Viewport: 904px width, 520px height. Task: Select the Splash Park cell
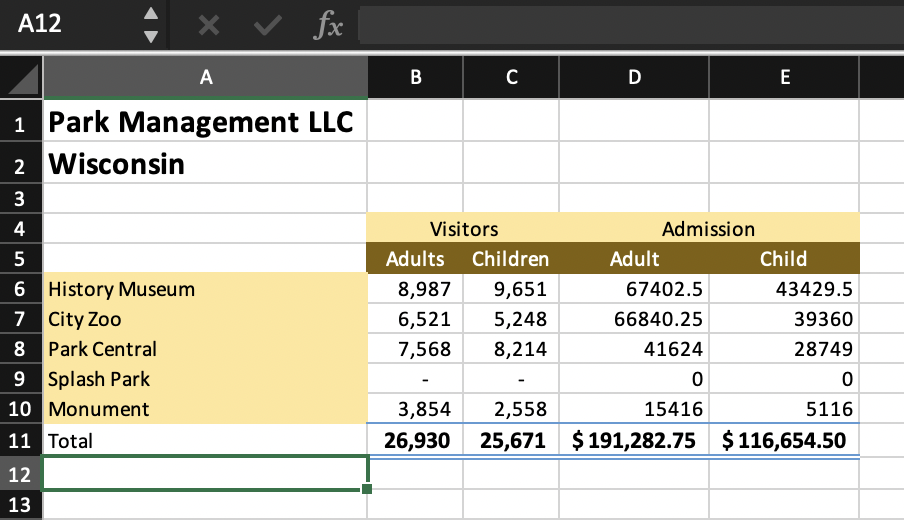point(205,379)
